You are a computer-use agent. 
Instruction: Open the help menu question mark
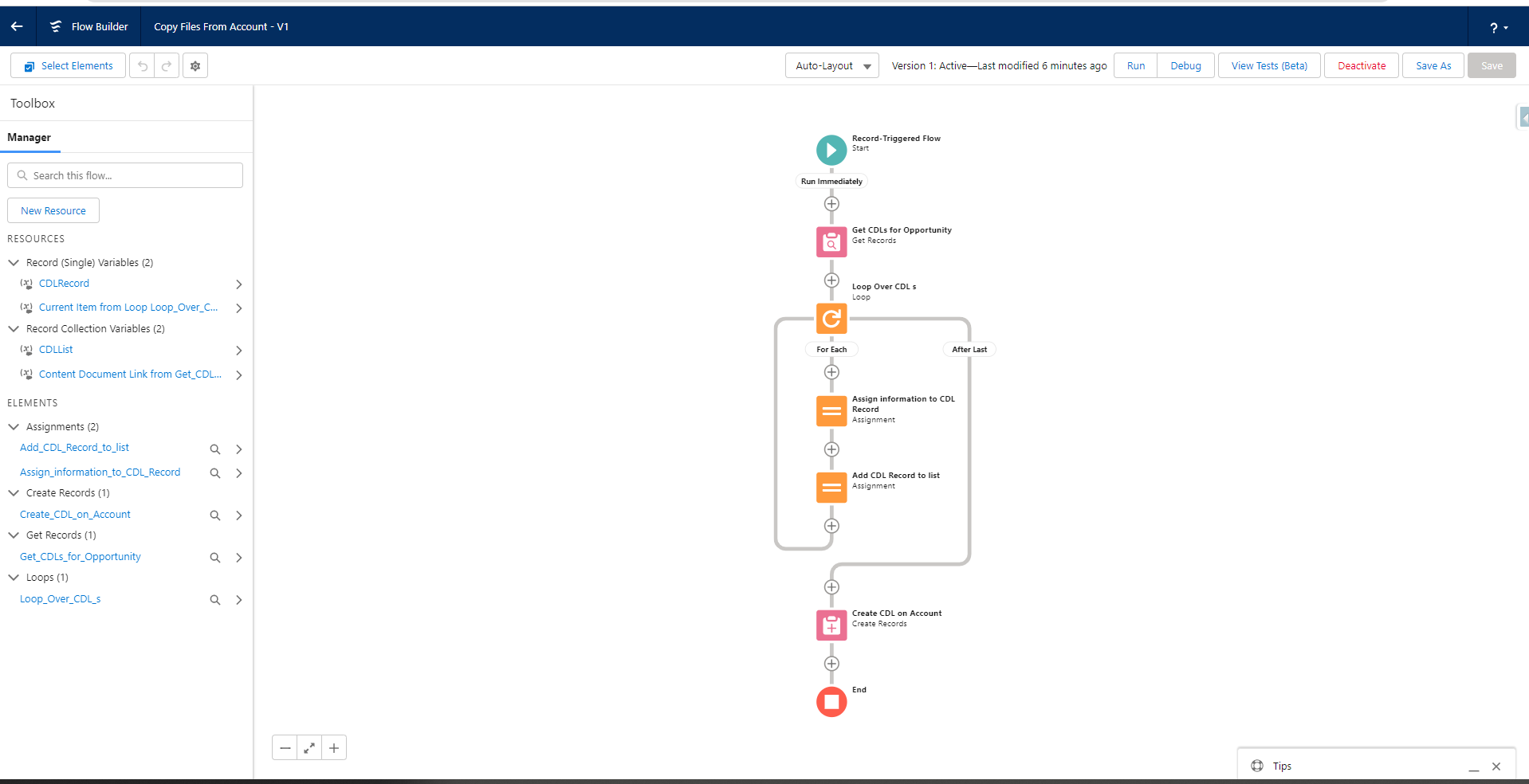point(1499,27)
